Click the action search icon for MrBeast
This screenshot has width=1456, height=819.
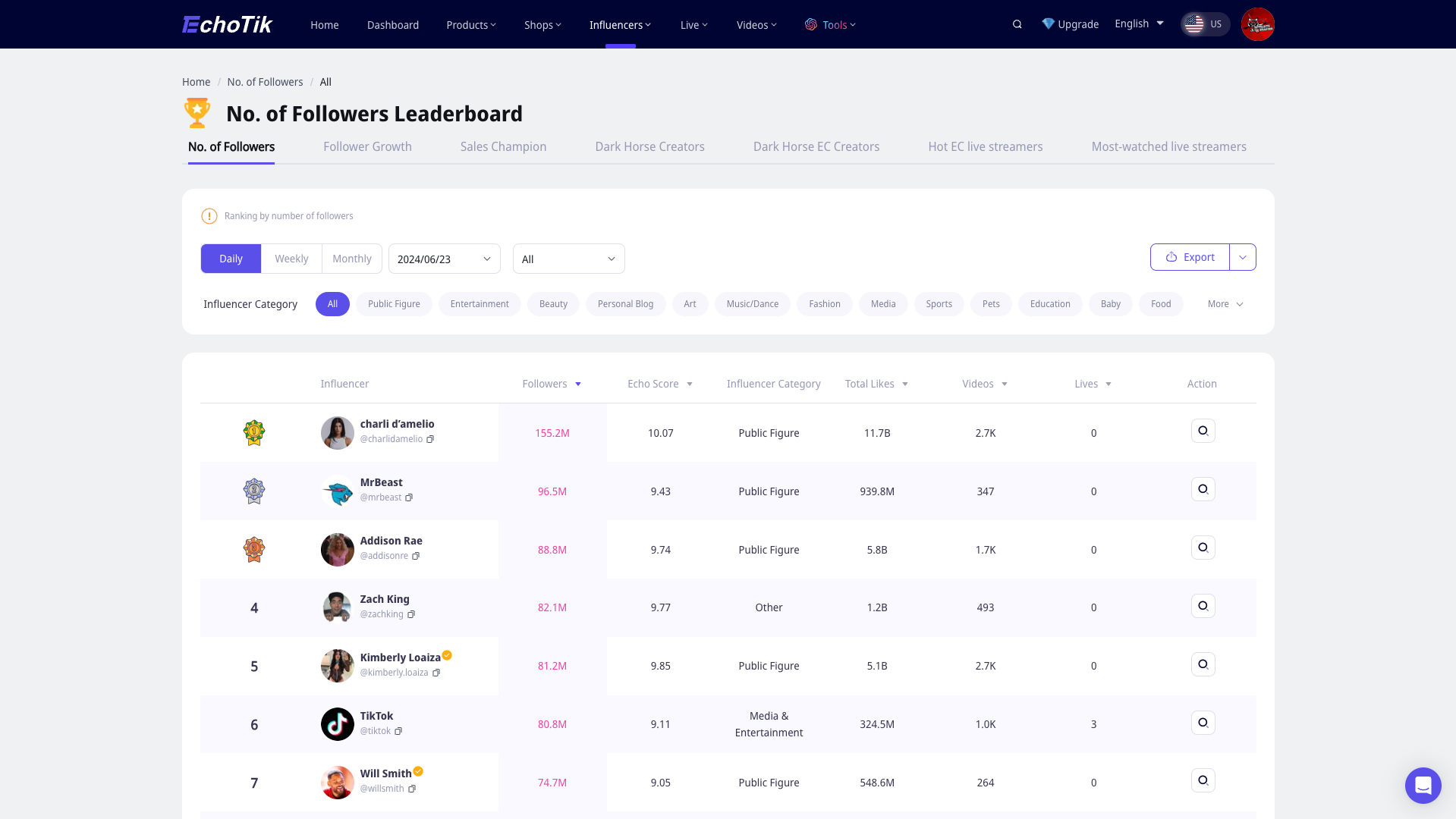[x=1203, y=489]
